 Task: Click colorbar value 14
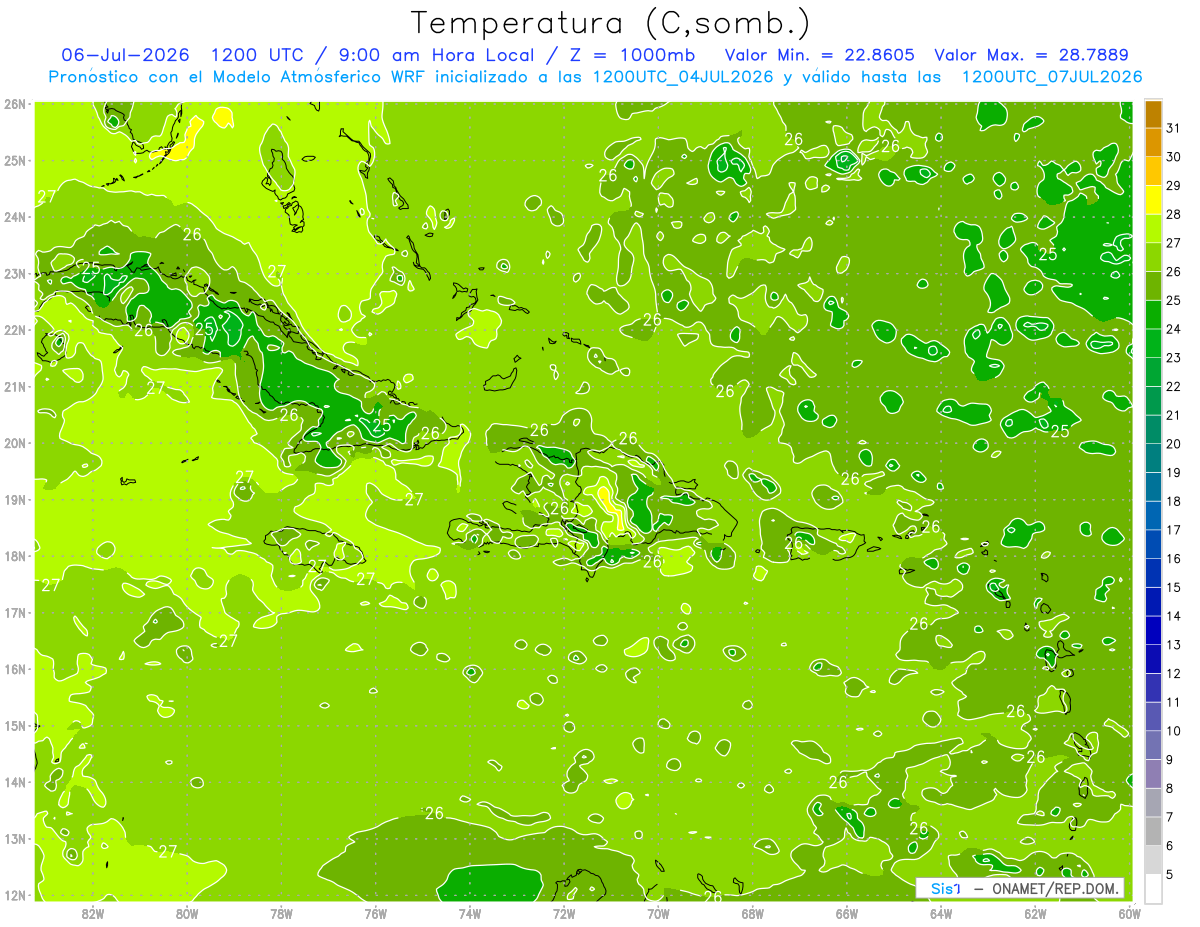[x=1174, y=616]
